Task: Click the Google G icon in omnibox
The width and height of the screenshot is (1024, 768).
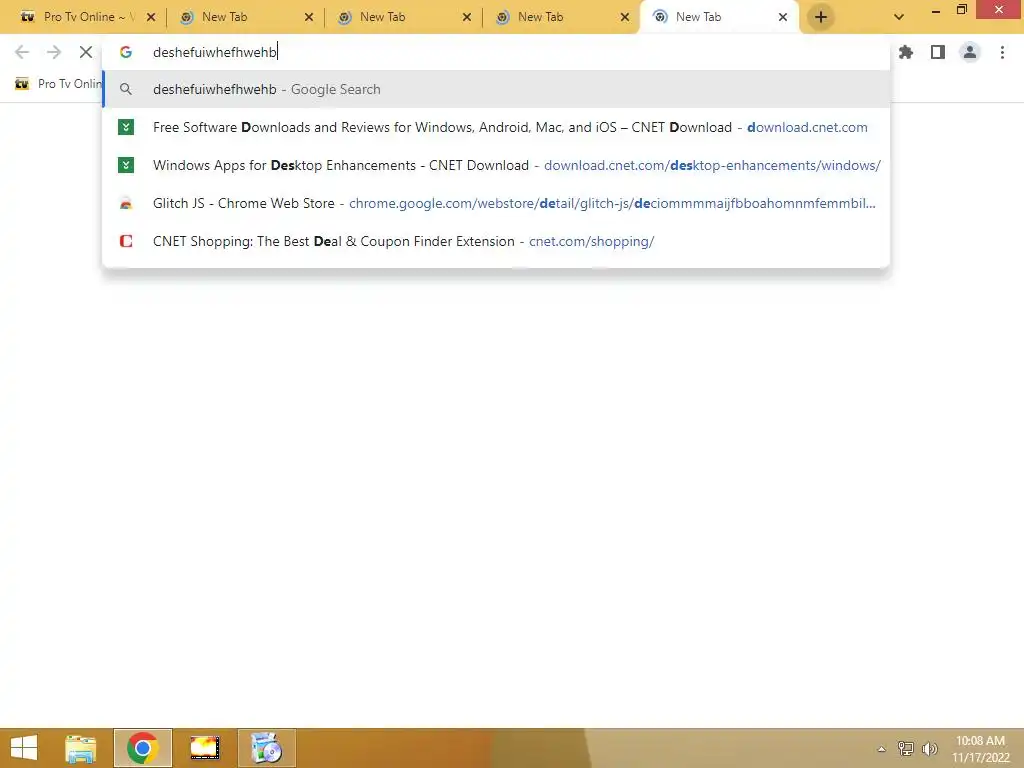Action: (x=125, y=52)
